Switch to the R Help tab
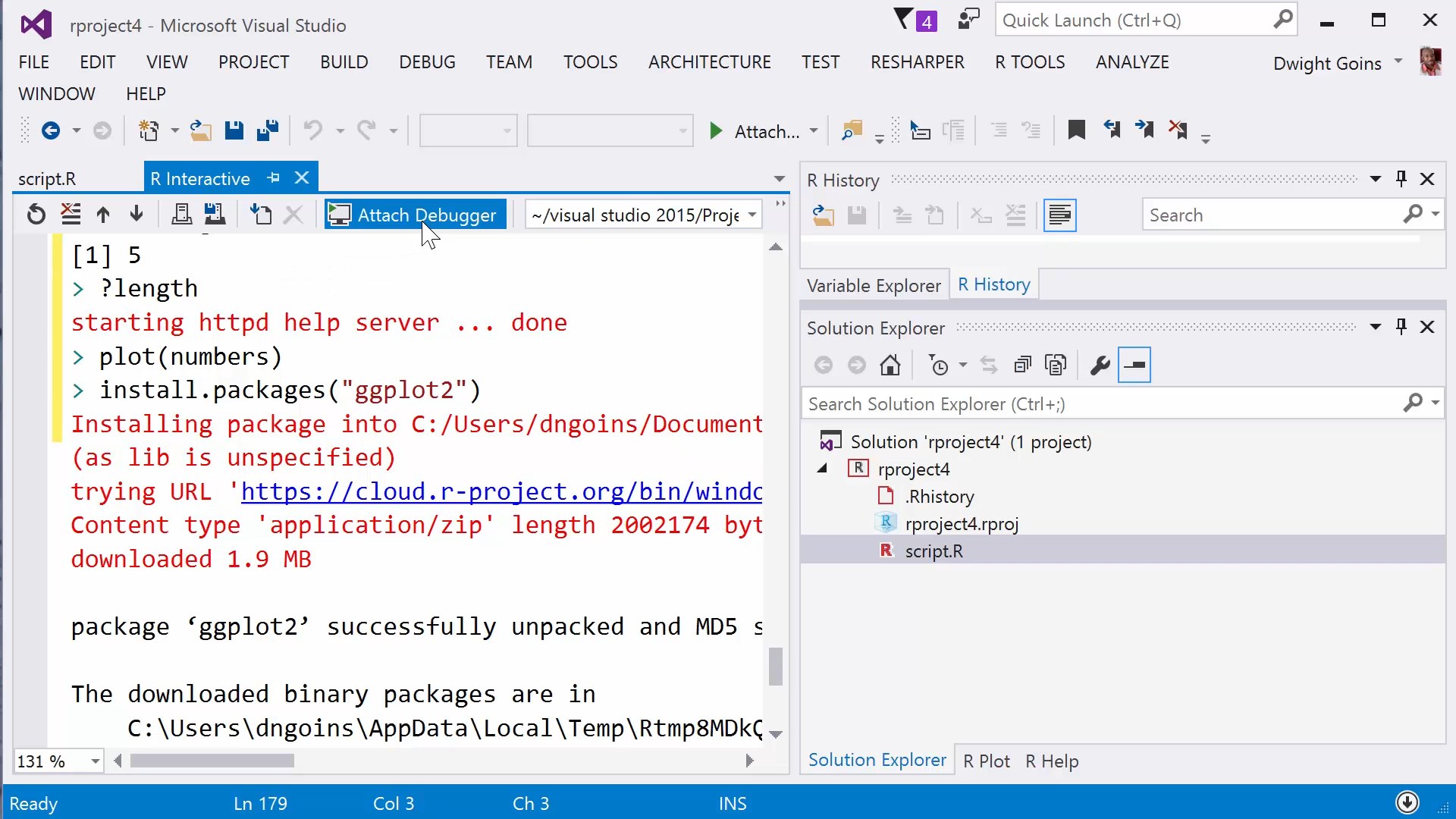The width and height of the screenshot is (1456, 819). pos(1052,761)
